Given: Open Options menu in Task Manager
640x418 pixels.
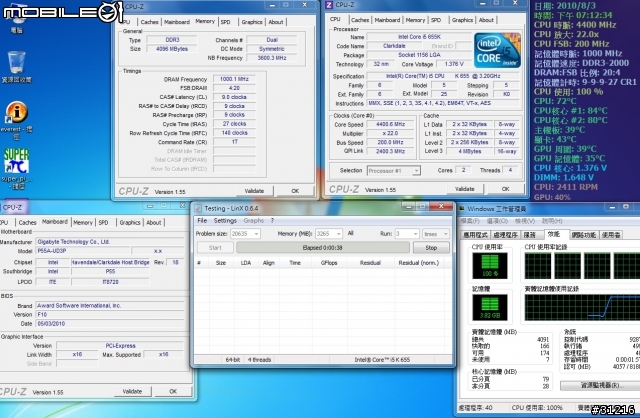Looking at the screenshot, I should click(497, 221).
